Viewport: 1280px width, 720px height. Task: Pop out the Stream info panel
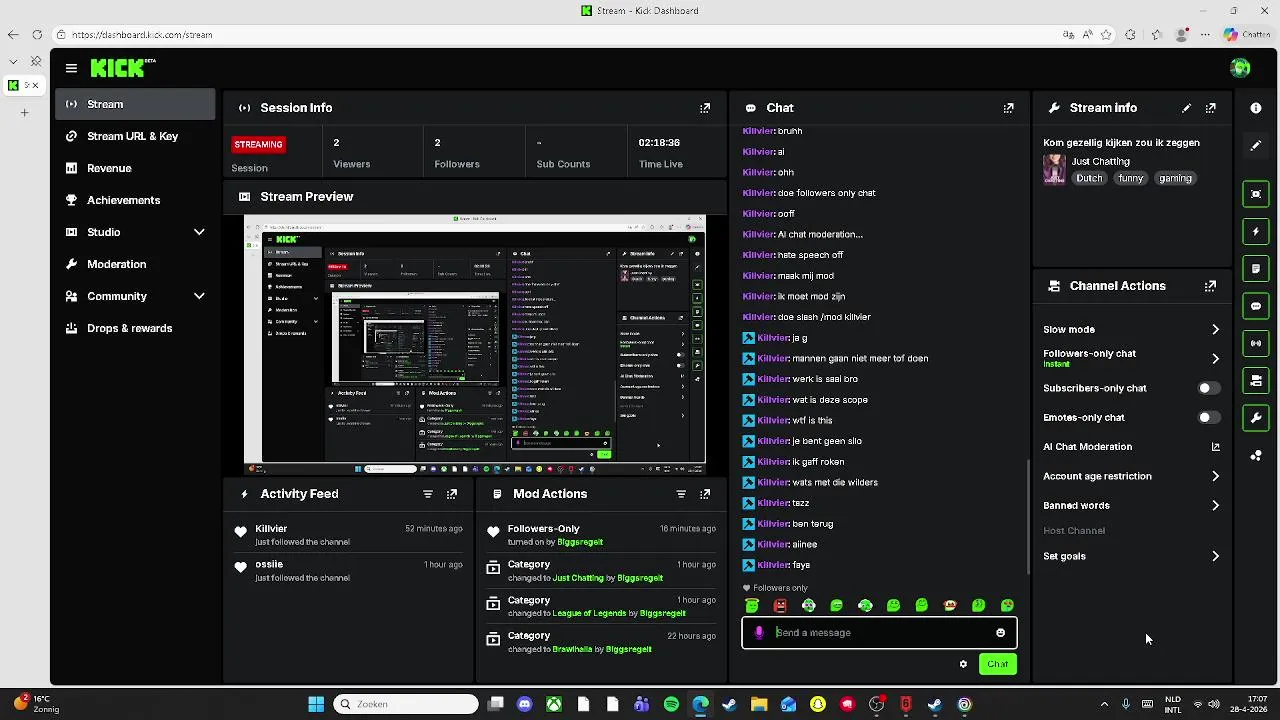[x=1211, y=108]
